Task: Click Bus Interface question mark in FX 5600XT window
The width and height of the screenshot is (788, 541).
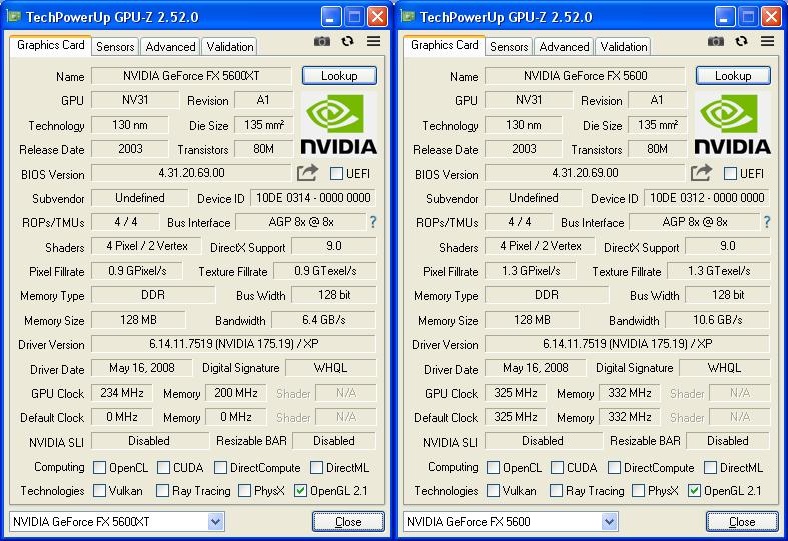Action: pos(373,222)
